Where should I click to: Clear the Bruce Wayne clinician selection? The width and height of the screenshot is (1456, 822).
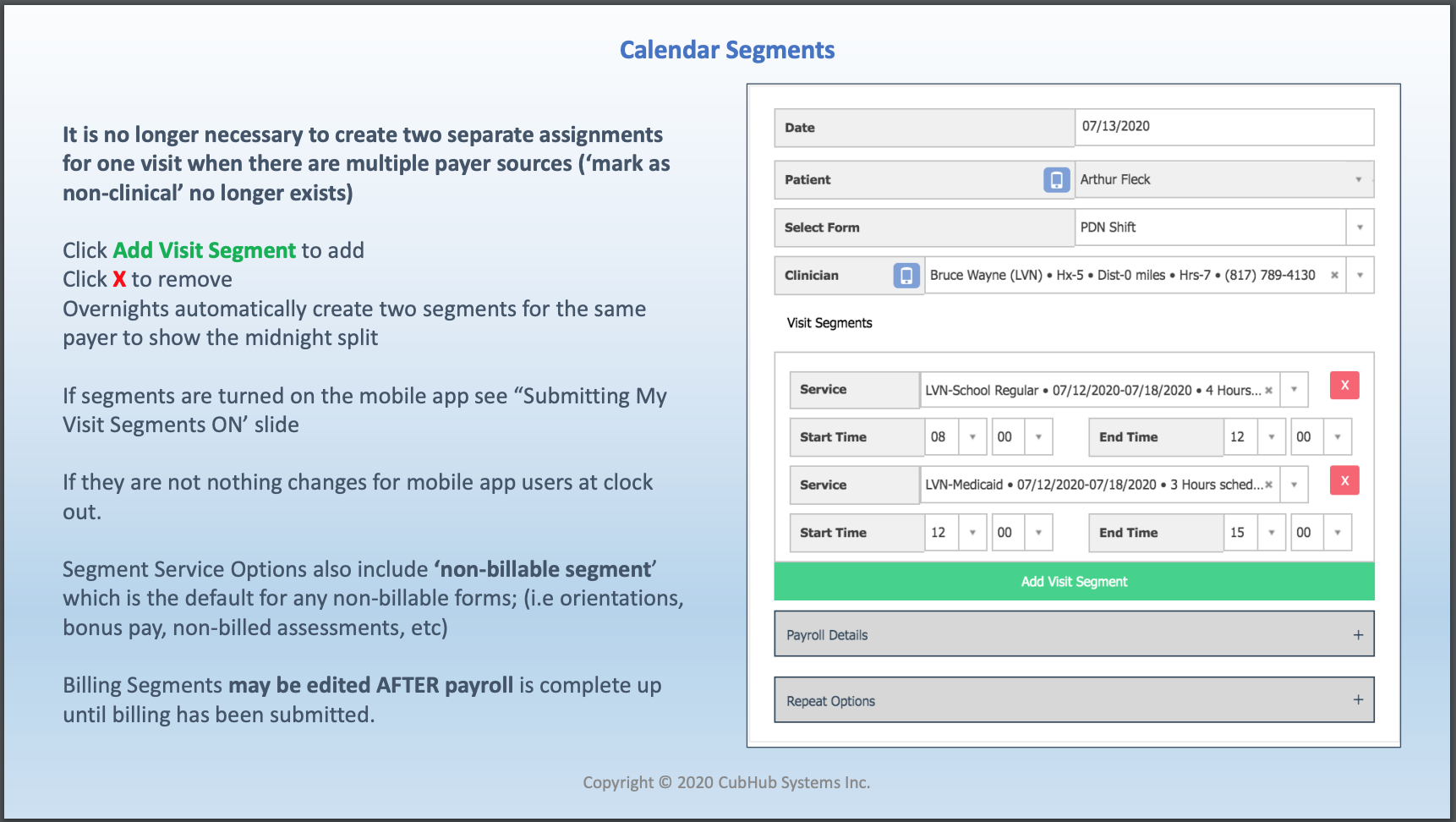click(x=1334, y=275)
